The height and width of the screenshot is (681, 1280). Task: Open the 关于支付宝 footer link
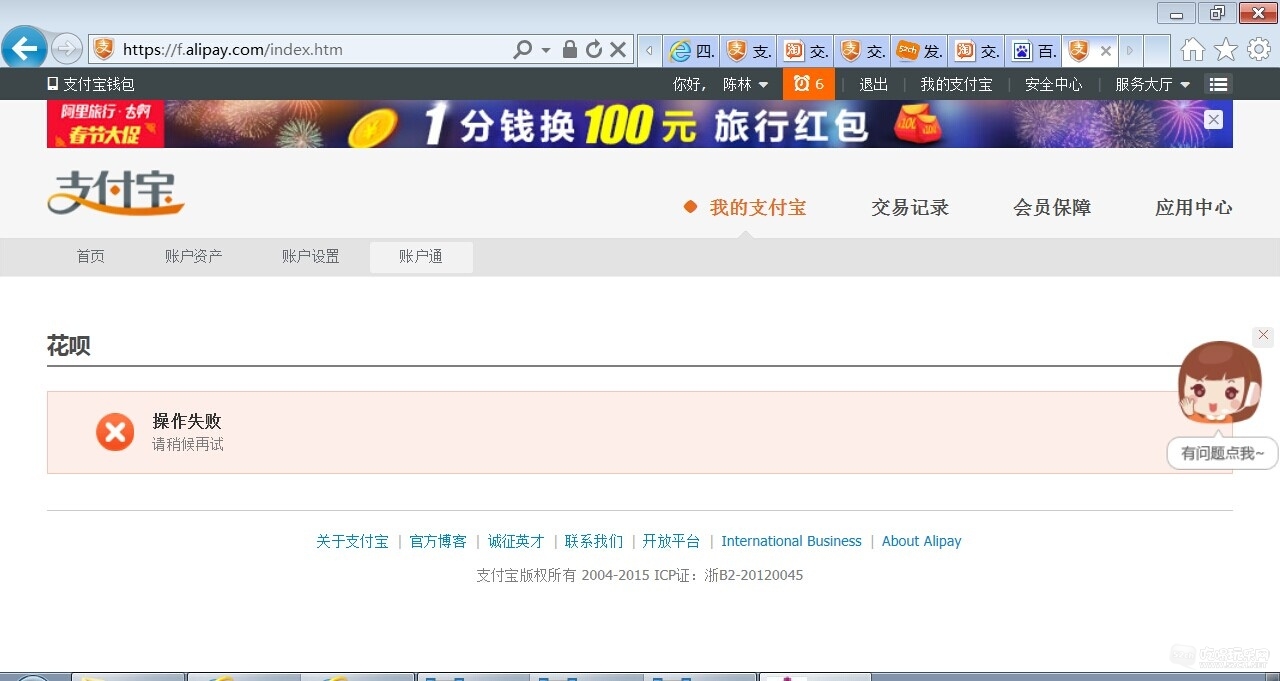pyautogui.click(x=352, y=541)
